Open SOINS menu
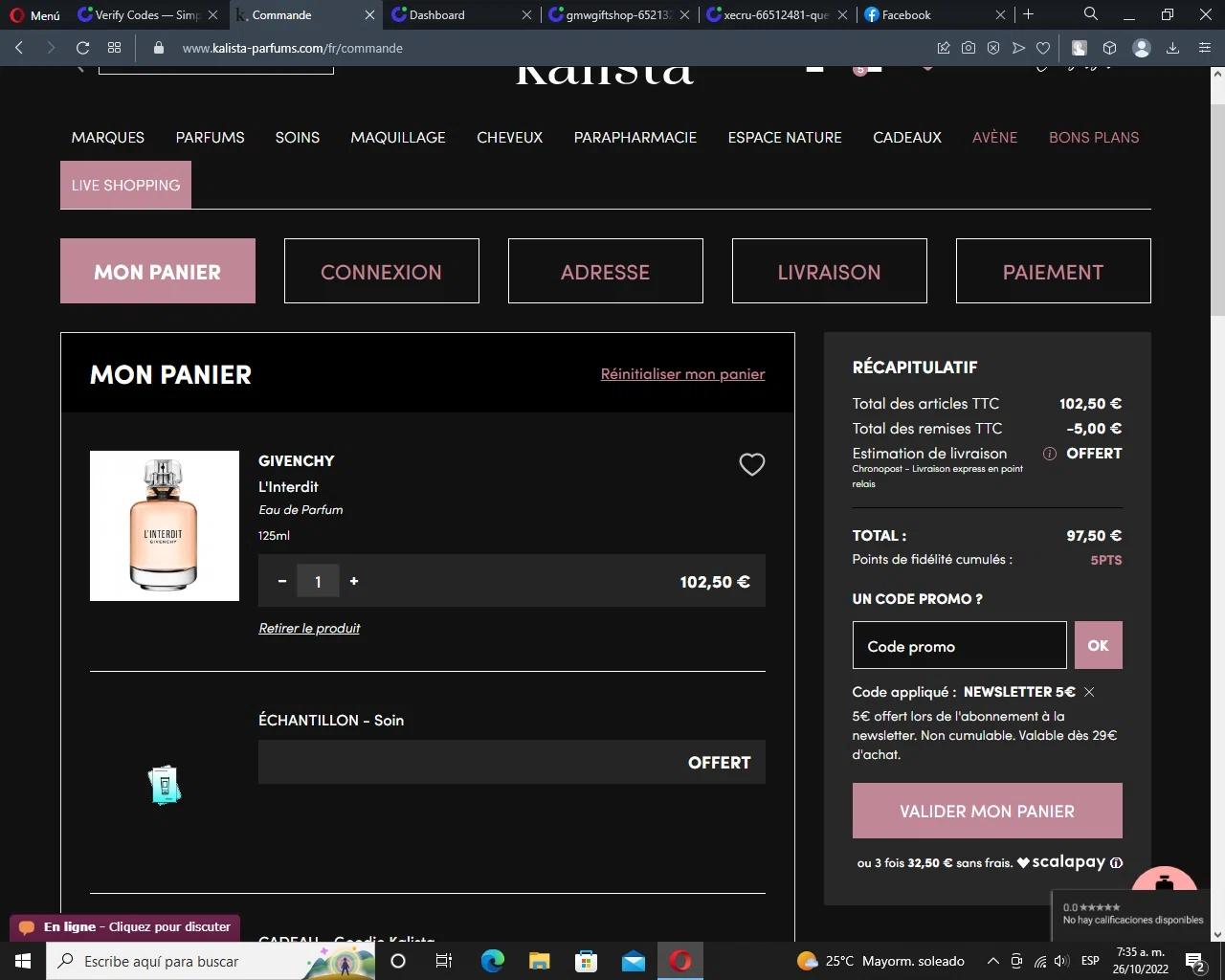The width and height of the screenshot is (1225, 980). (298, 137)
